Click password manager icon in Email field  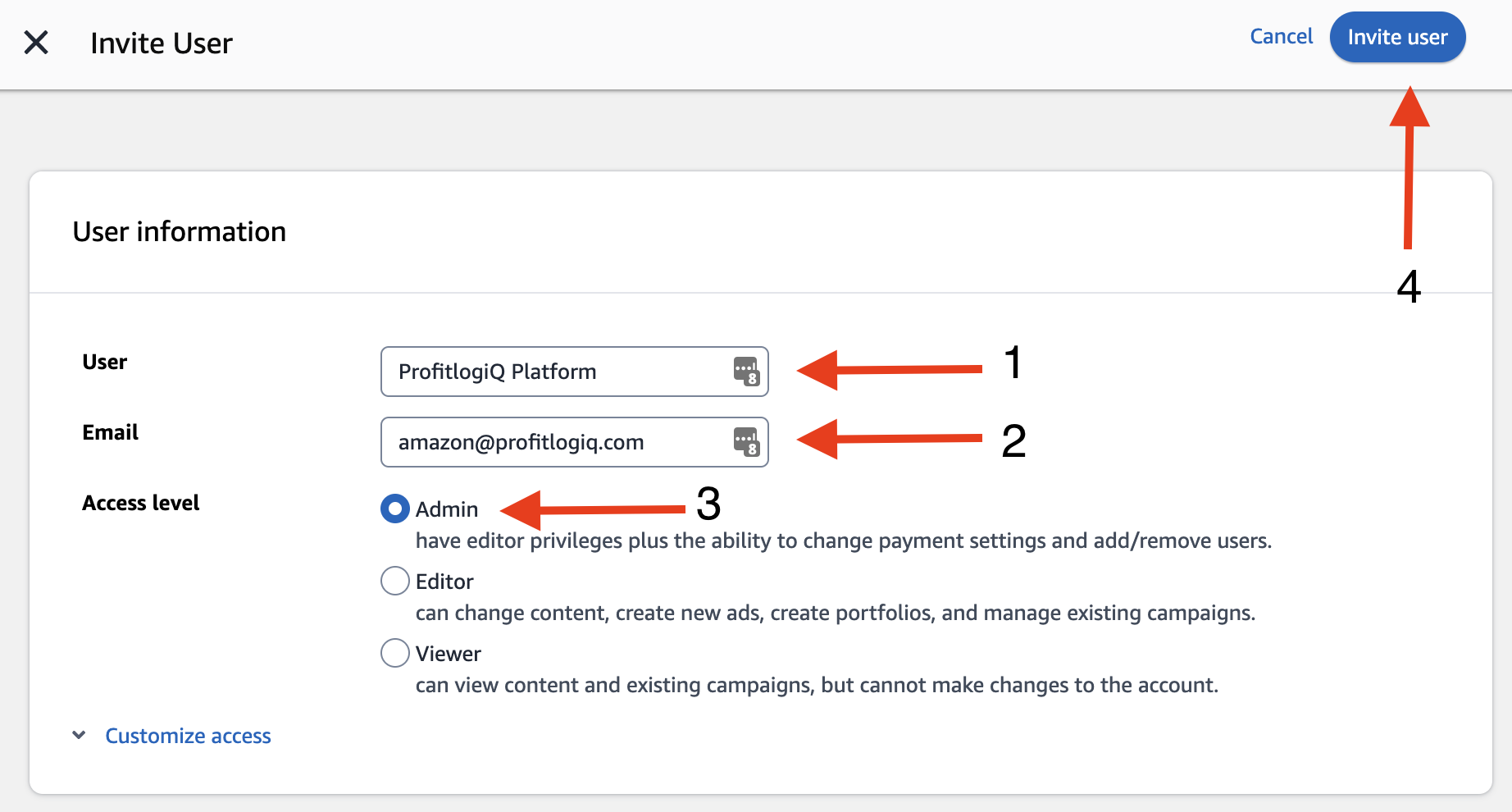745,442
